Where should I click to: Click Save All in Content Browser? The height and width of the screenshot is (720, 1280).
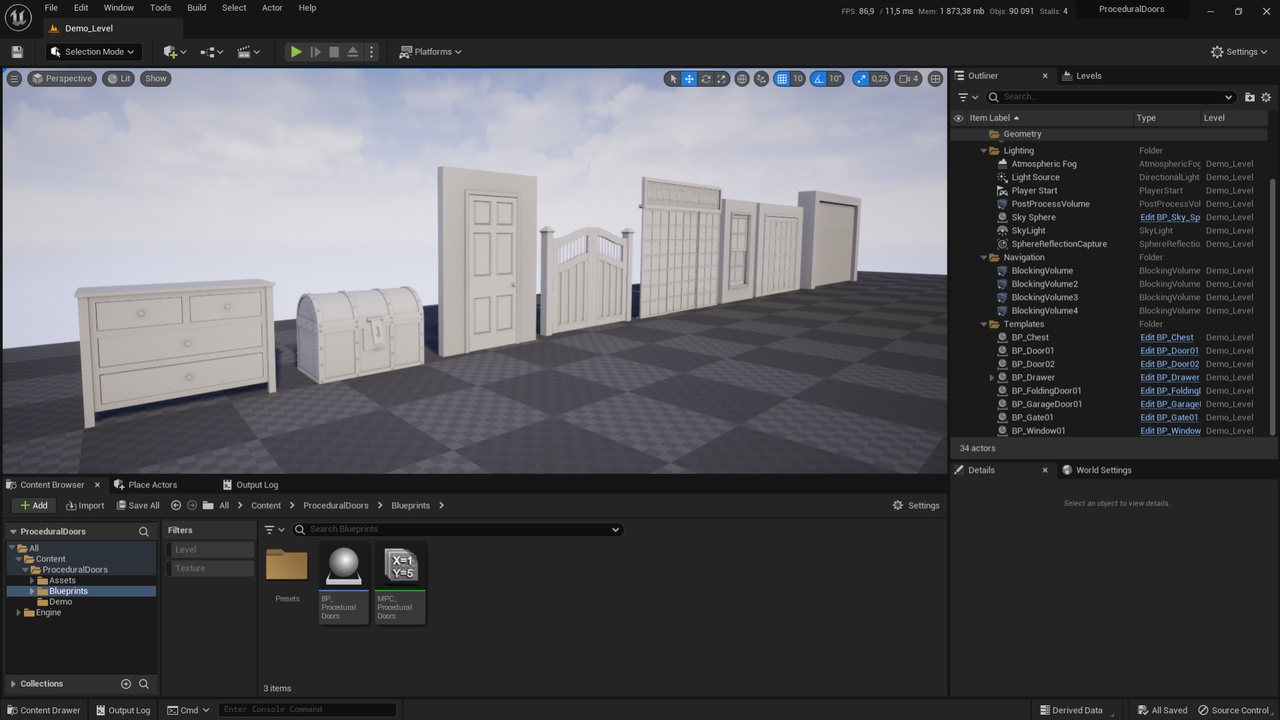coord(138,506)
